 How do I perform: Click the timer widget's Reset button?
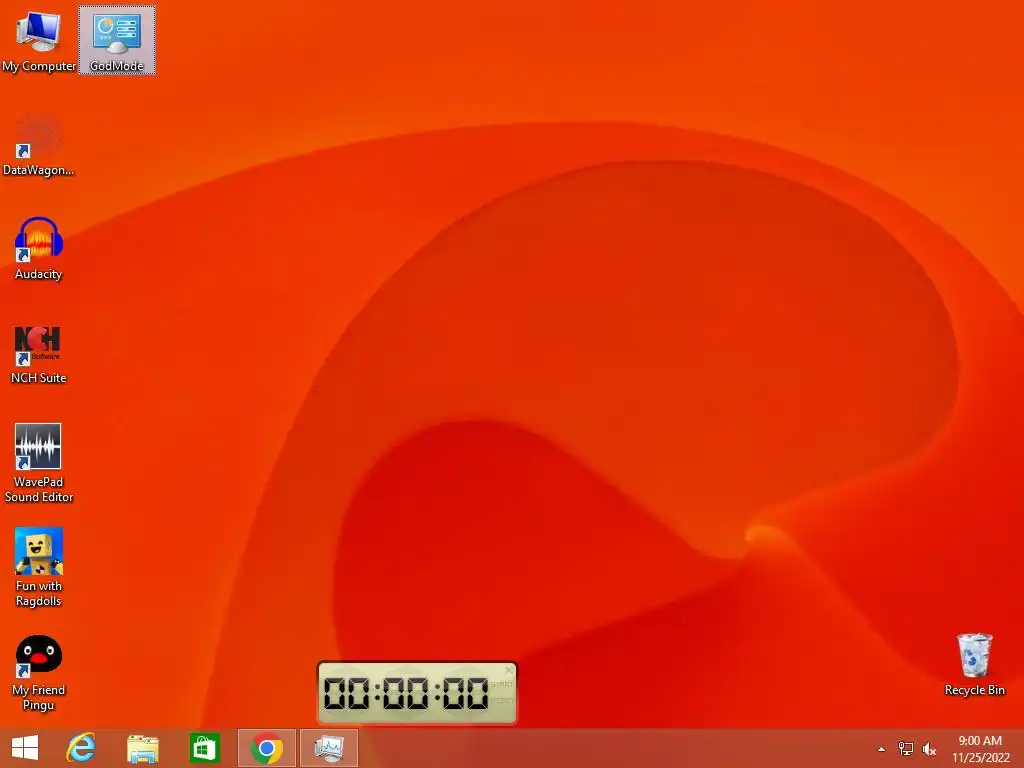(x=502, y=700)
